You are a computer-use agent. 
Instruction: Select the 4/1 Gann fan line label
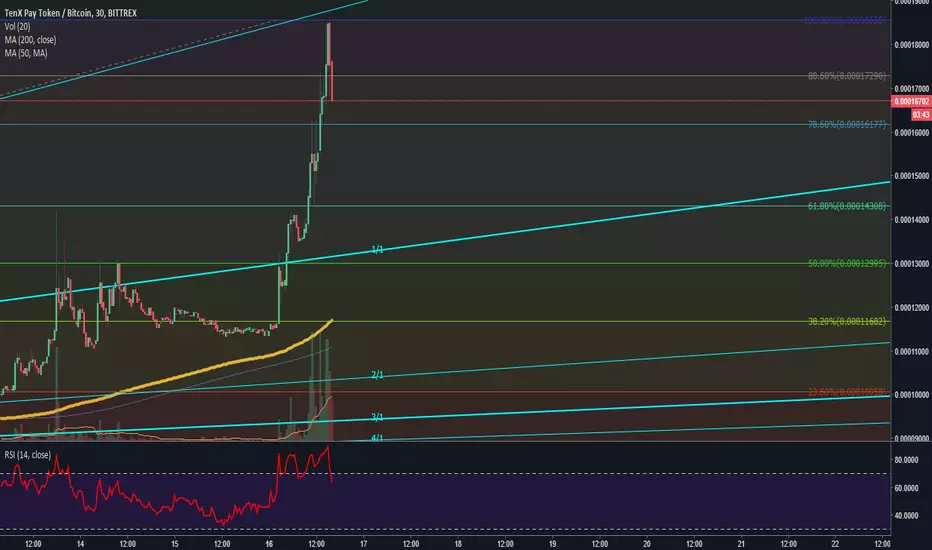pyautogui.click(x=377, y=438)
